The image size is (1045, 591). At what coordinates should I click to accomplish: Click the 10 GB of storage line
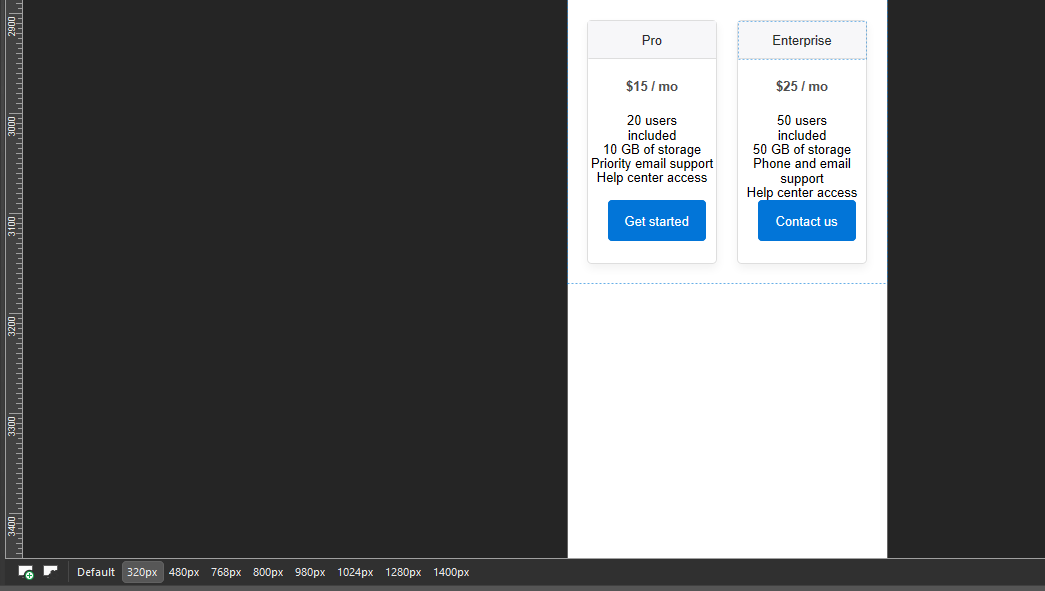coord(652,149)
